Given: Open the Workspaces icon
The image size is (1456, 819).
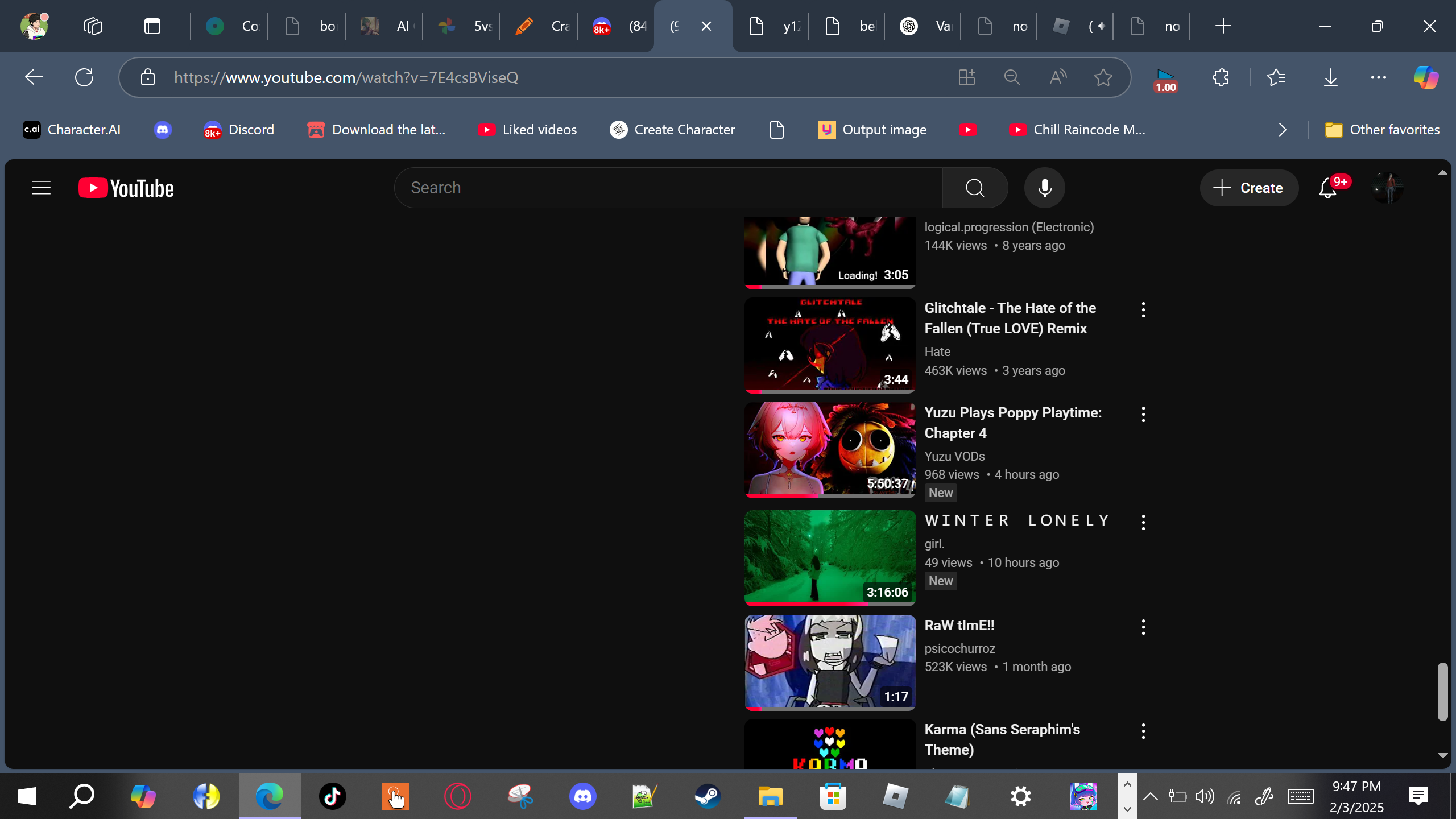Looking at the screenshot, I should pos(93,26).
